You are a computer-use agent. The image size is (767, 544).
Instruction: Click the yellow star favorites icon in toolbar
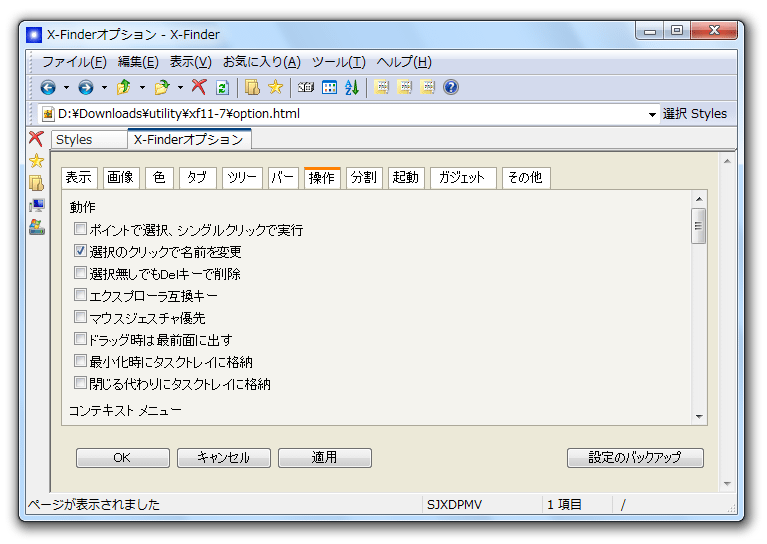tap(275, 87)
